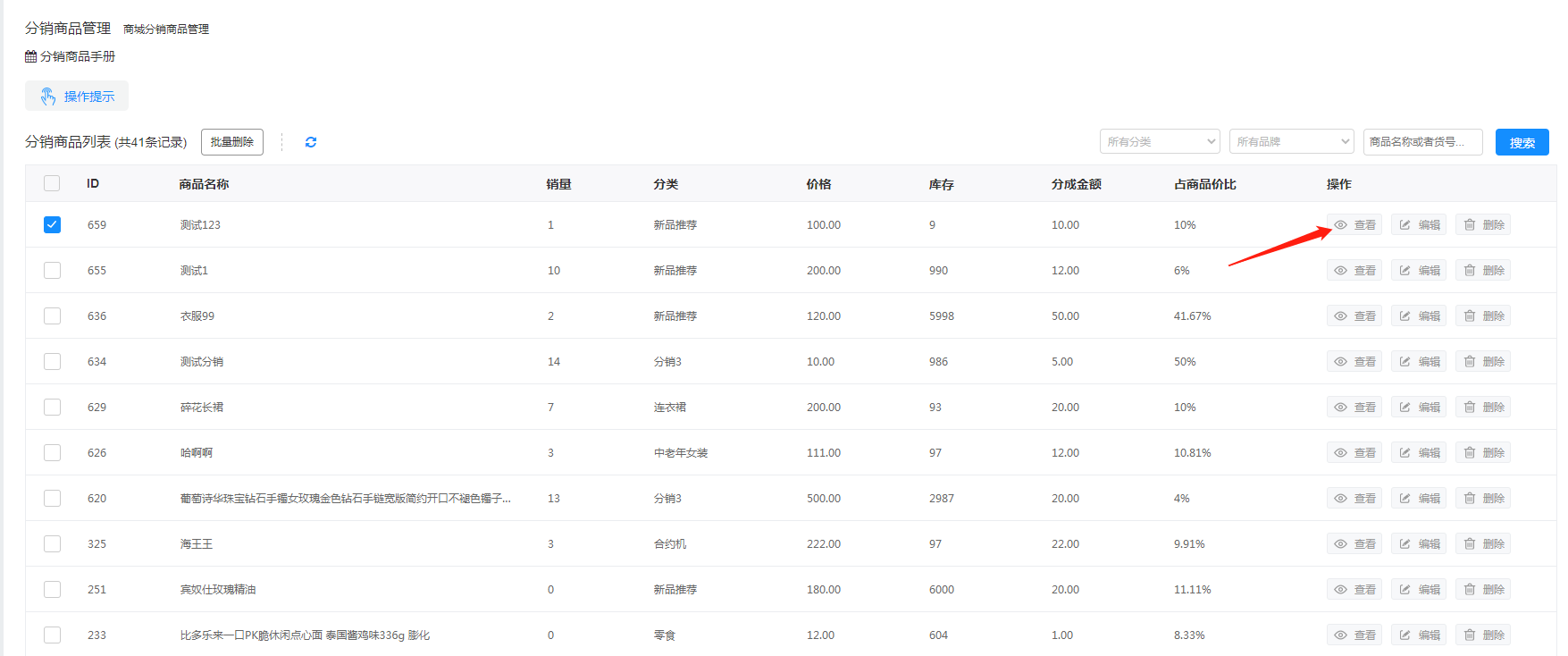The height and width of the screenshot is (656, 1568).
Task: Click the 占商品价比 column header
Action: (x=1204, y=184)
